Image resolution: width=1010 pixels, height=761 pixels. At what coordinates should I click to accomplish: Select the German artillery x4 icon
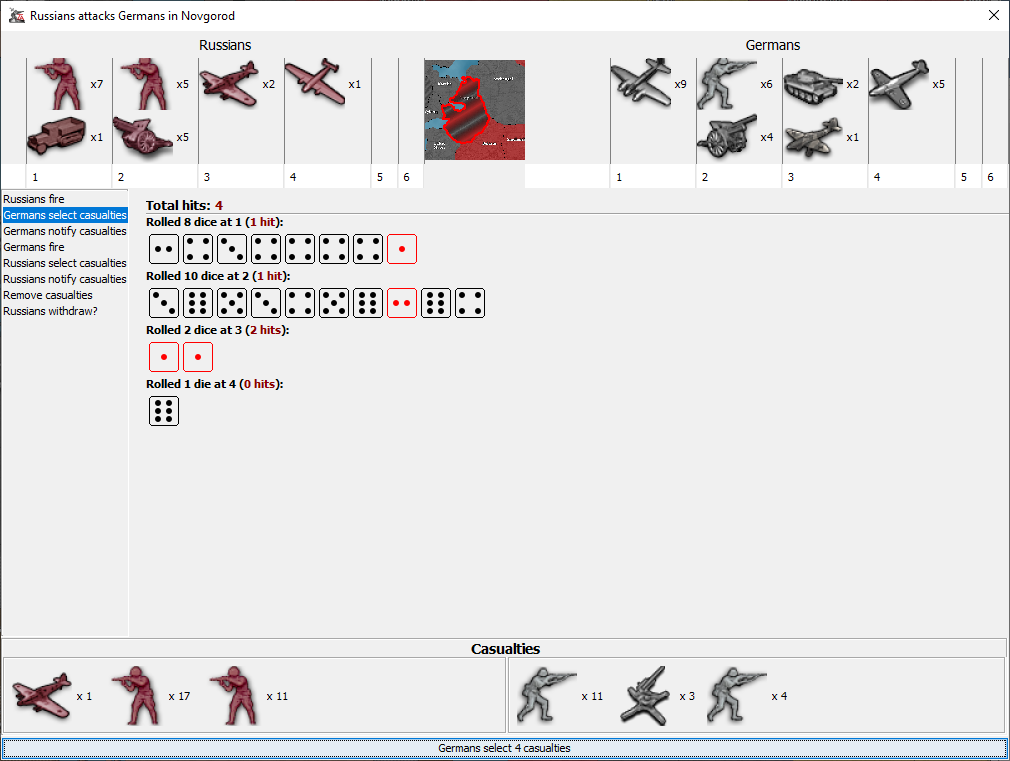(x=726, y=137)
